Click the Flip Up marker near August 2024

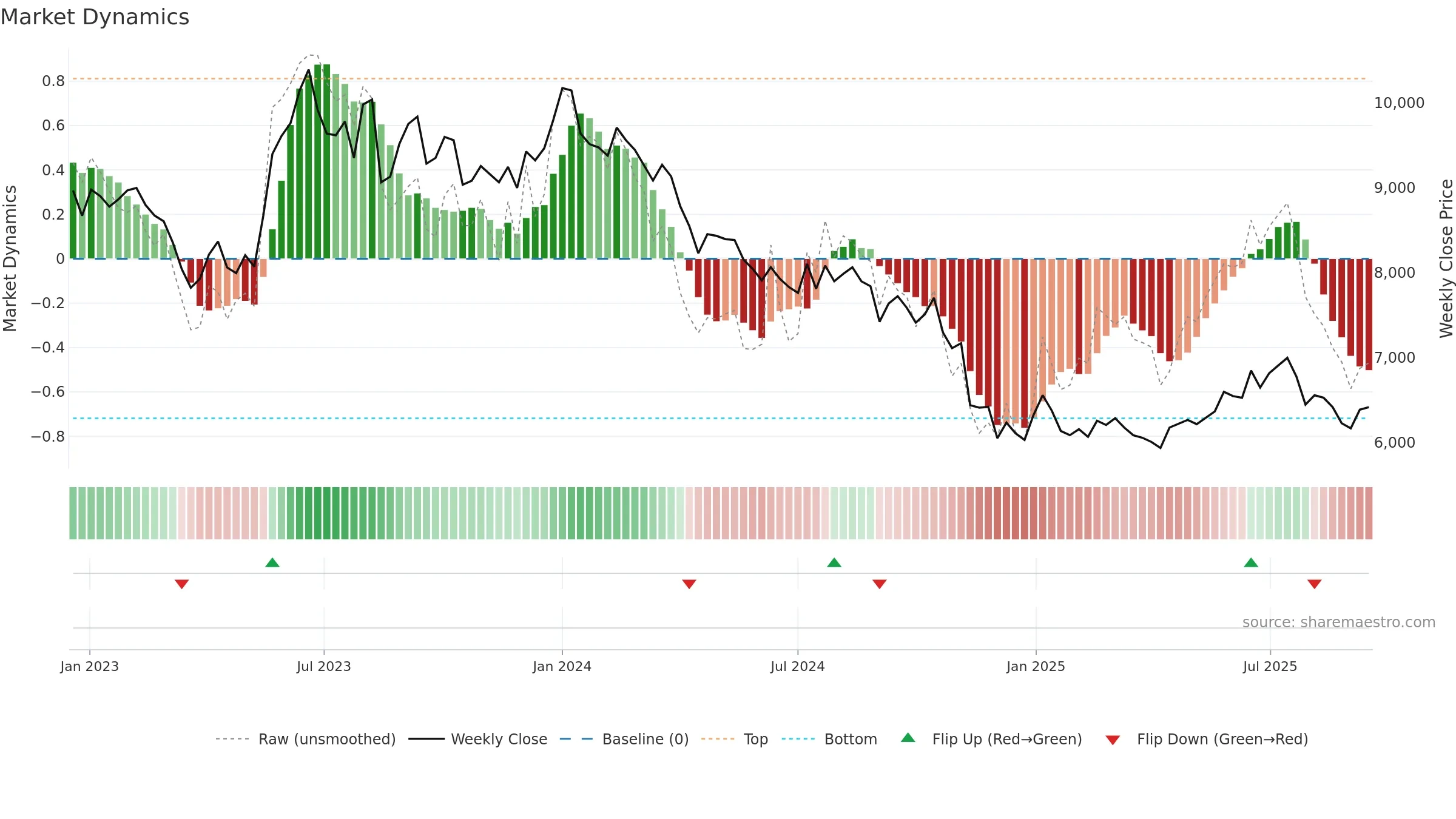coord(834,562)
